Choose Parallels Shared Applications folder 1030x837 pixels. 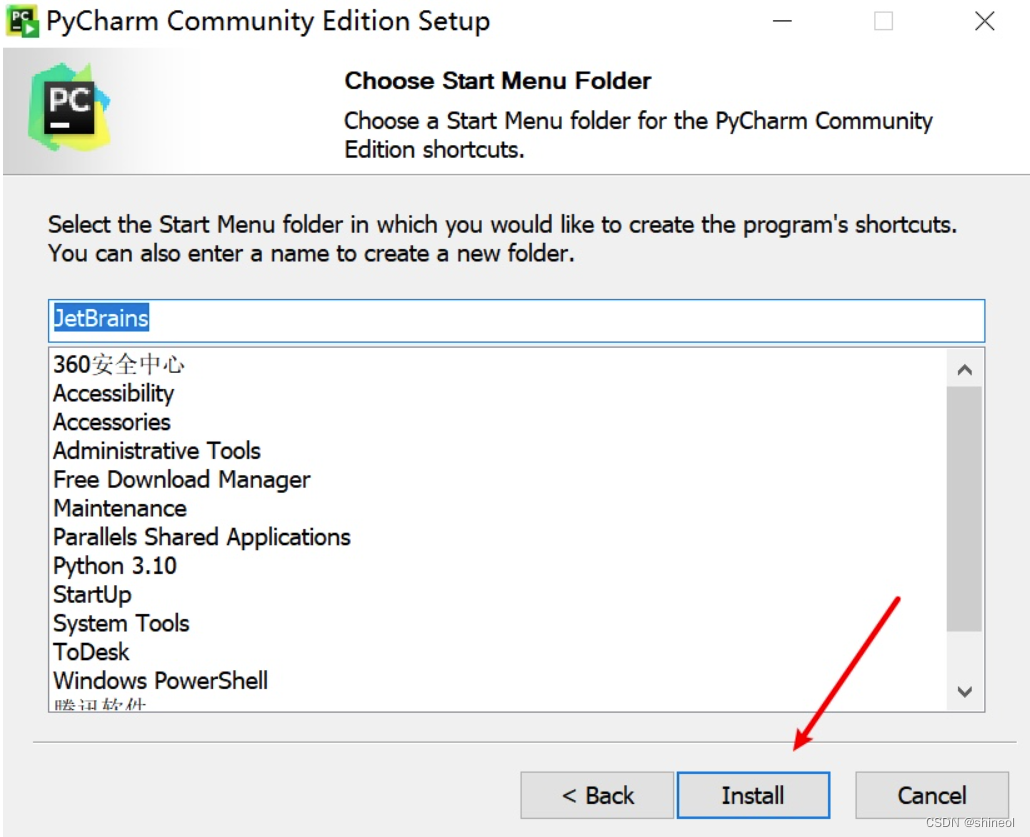point(202,537)
